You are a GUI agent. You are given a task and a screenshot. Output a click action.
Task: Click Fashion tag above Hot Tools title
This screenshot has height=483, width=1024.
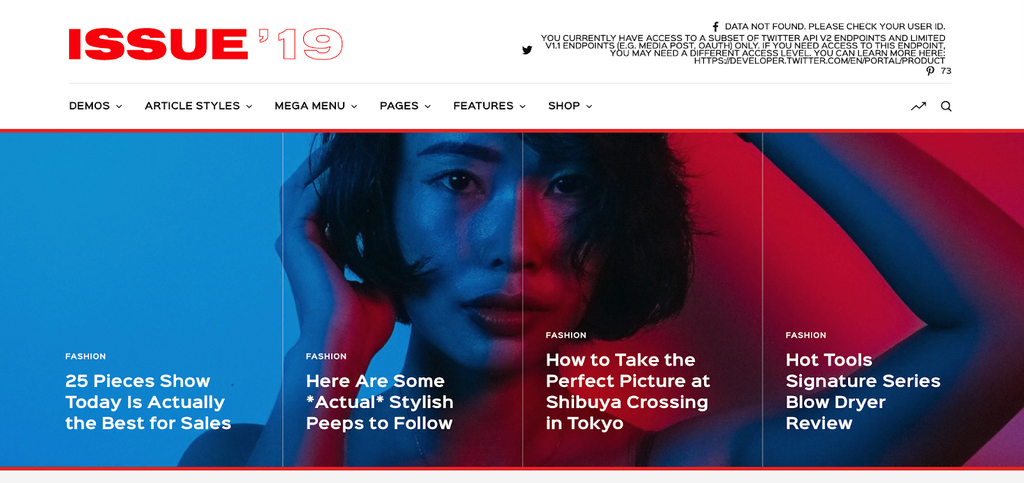[x=806, y=335]
